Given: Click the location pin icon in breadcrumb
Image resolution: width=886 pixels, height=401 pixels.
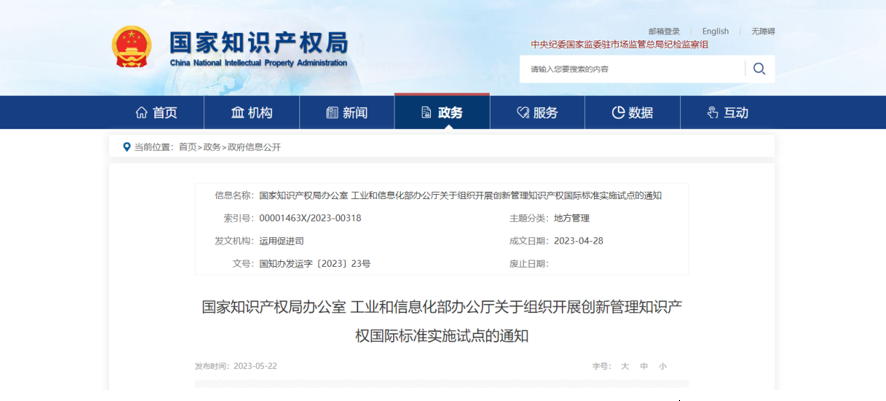Looking at the screenshot, I should click(x=127, y=147).
